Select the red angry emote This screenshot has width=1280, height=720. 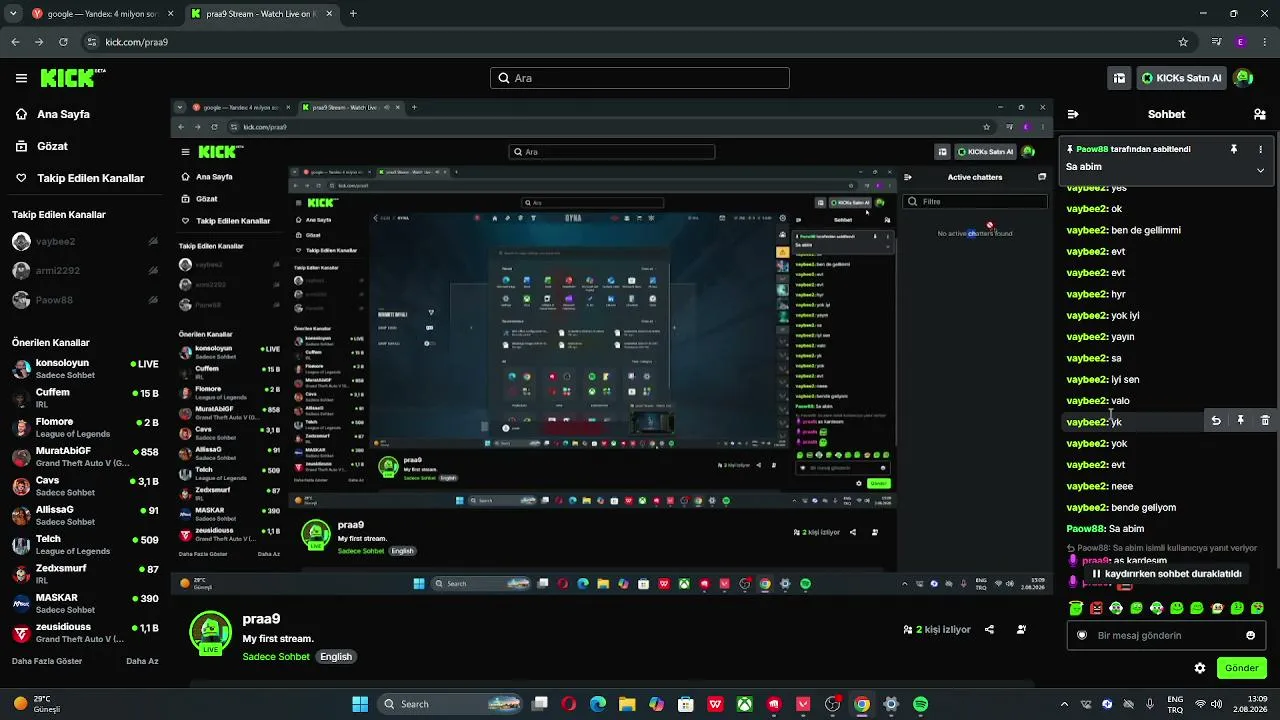click(1096, 608)
